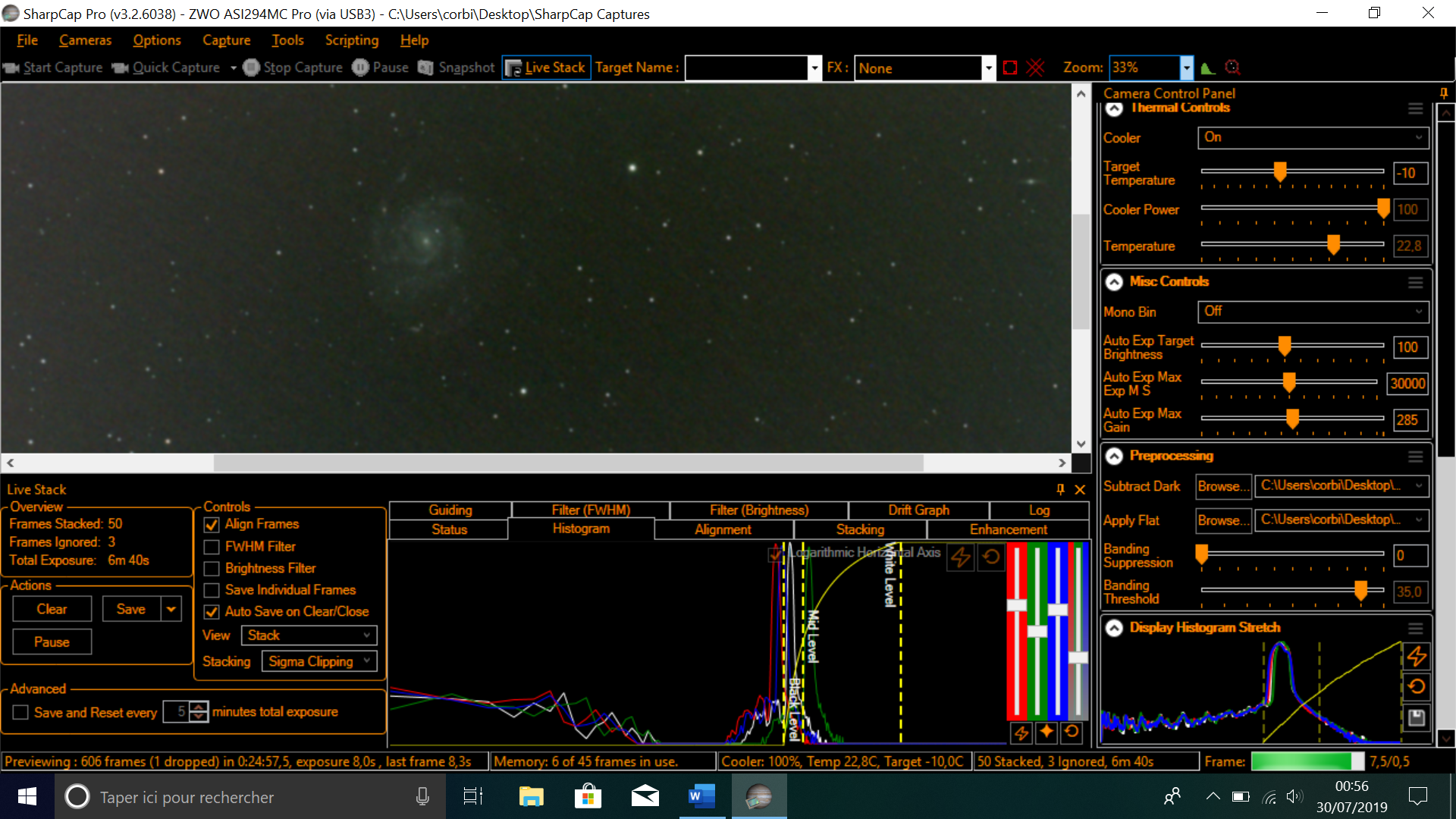Open the Target Name dropdown arrow
This screenshot has height=819, width=1456.
pyautogui.click(x=814, y=67)
